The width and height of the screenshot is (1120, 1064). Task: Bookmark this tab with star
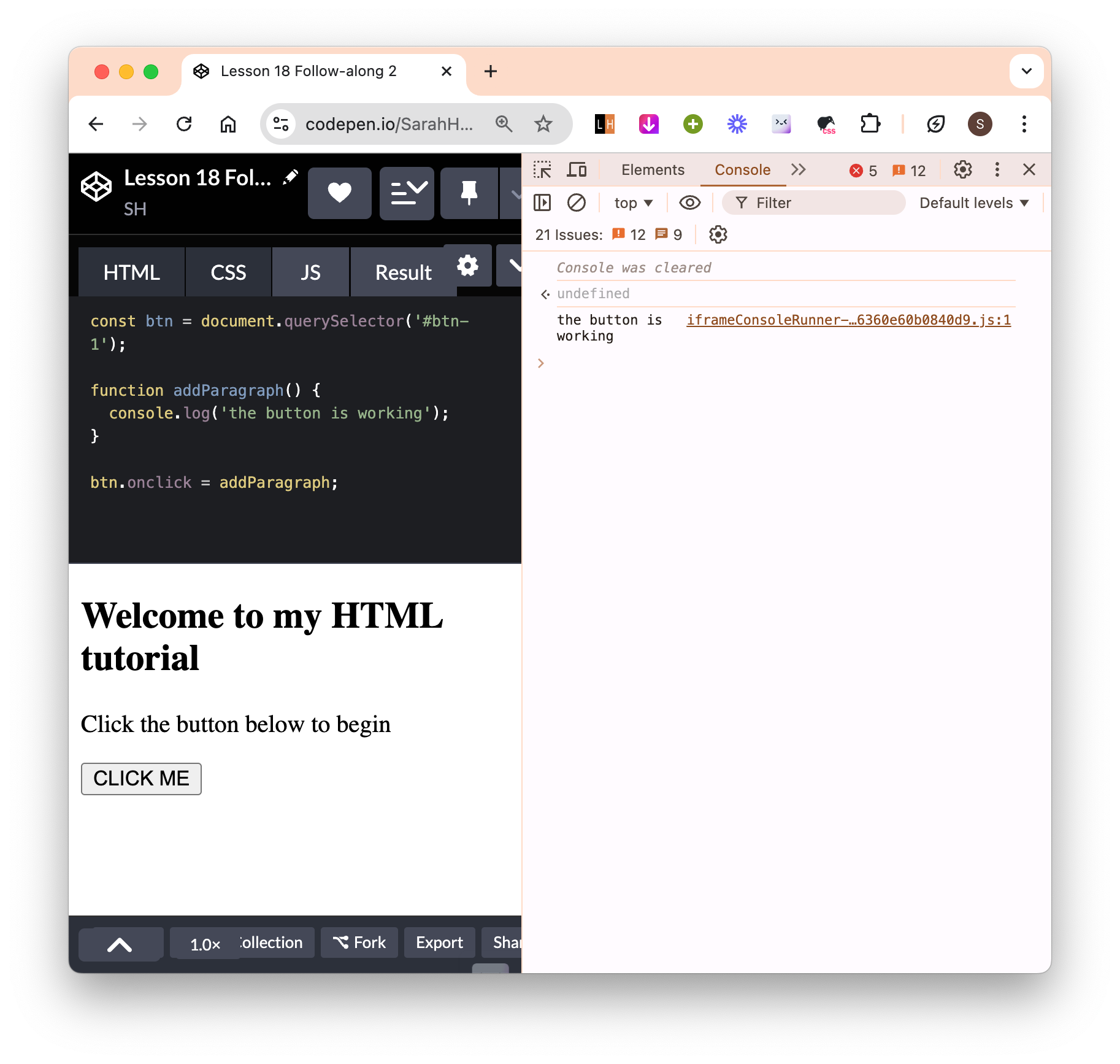click(x=543, y=124)
